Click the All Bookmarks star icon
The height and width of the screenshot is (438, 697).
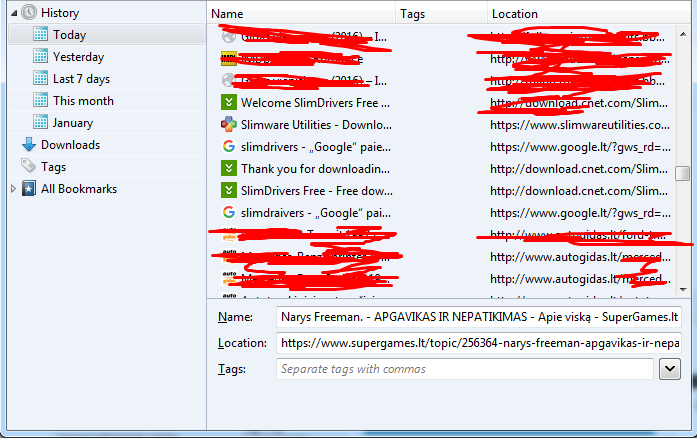[x=29, y=189]
